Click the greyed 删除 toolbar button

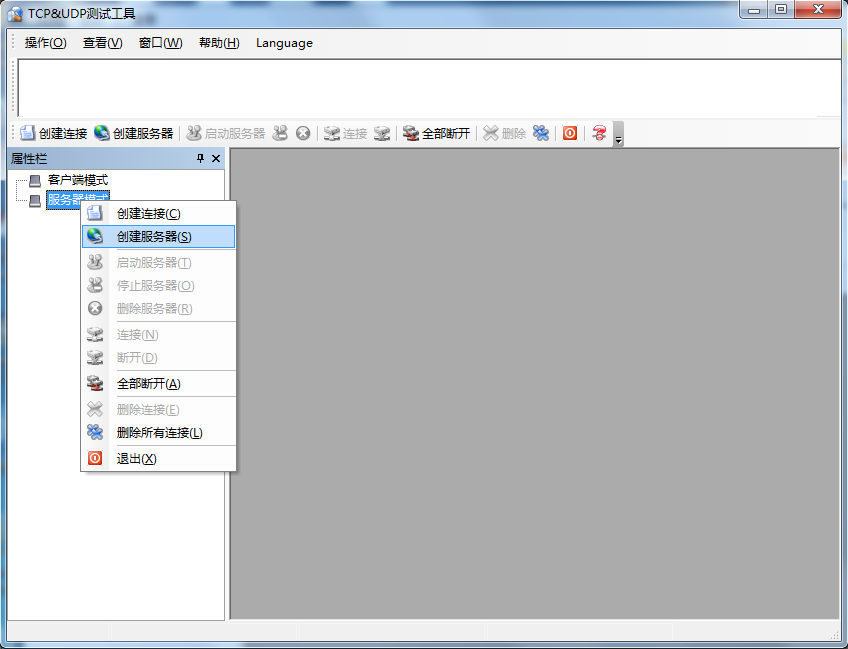tap(504, 133)
